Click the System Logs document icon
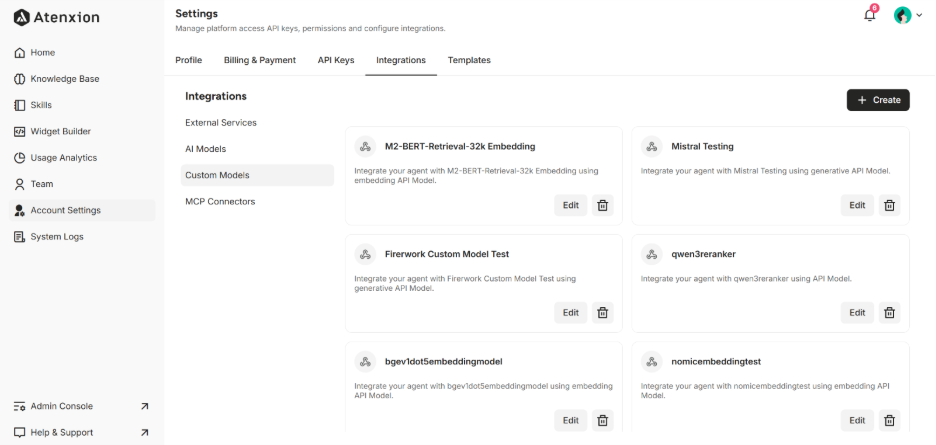 pos(20,237)
